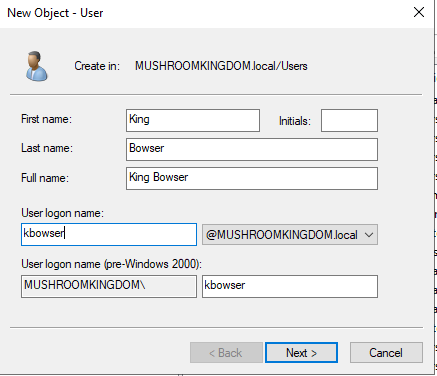Image resolution: width=437 pixels, height=376 pixels.
Task: Click the 'User logon name (pre-Windows 2000):' label
Action: 111,264
